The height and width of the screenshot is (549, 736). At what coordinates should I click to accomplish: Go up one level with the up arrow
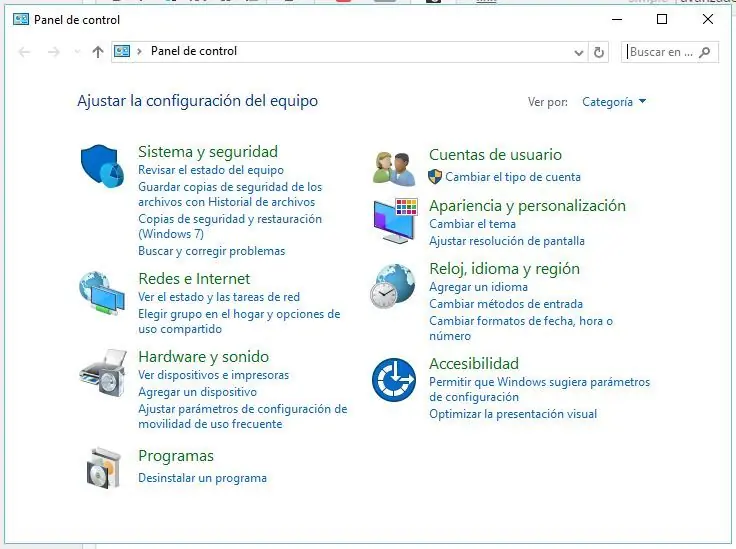(x=98, y=52)
